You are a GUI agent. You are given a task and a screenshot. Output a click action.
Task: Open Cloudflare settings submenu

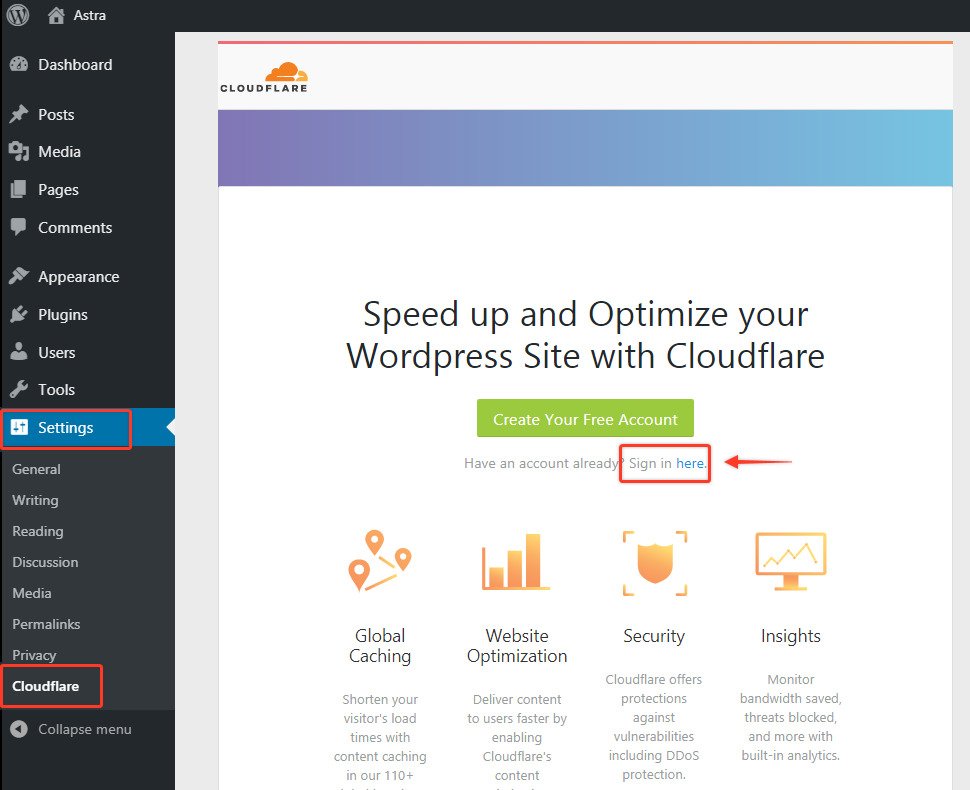46,686
